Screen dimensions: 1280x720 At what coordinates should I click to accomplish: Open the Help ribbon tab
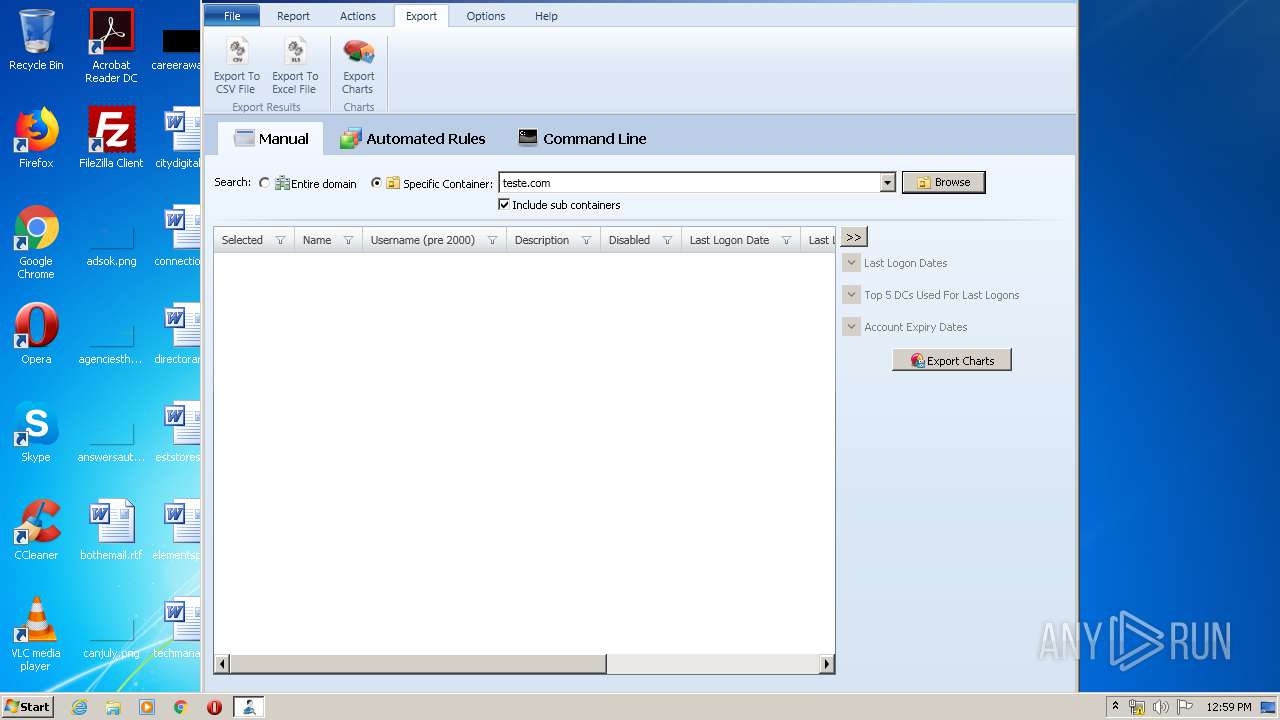tap(546, 16)
